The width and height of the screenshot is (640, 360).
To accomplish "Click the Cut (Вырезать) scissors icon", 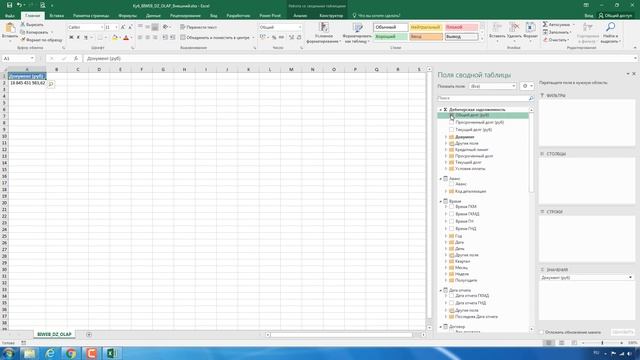I will point(23,24).
